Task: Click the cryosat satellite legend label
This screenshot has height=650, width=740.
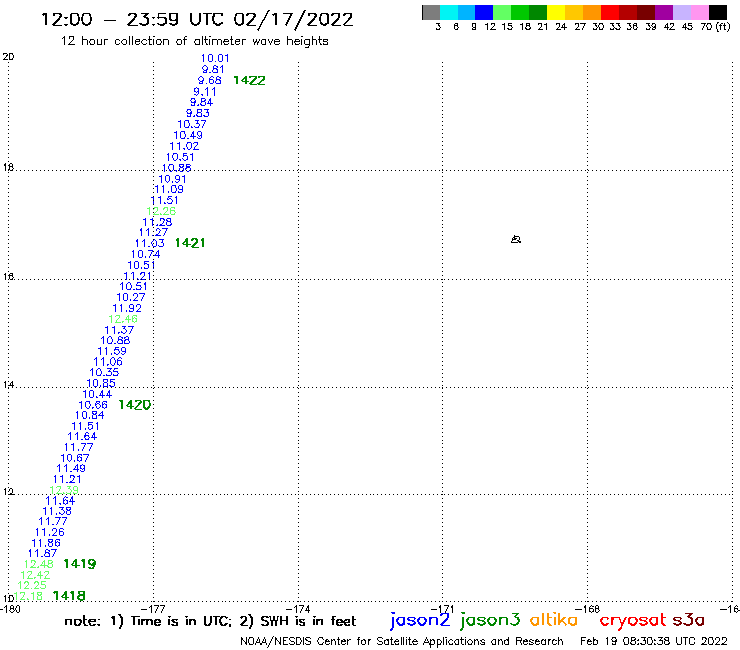Action: 632,620
